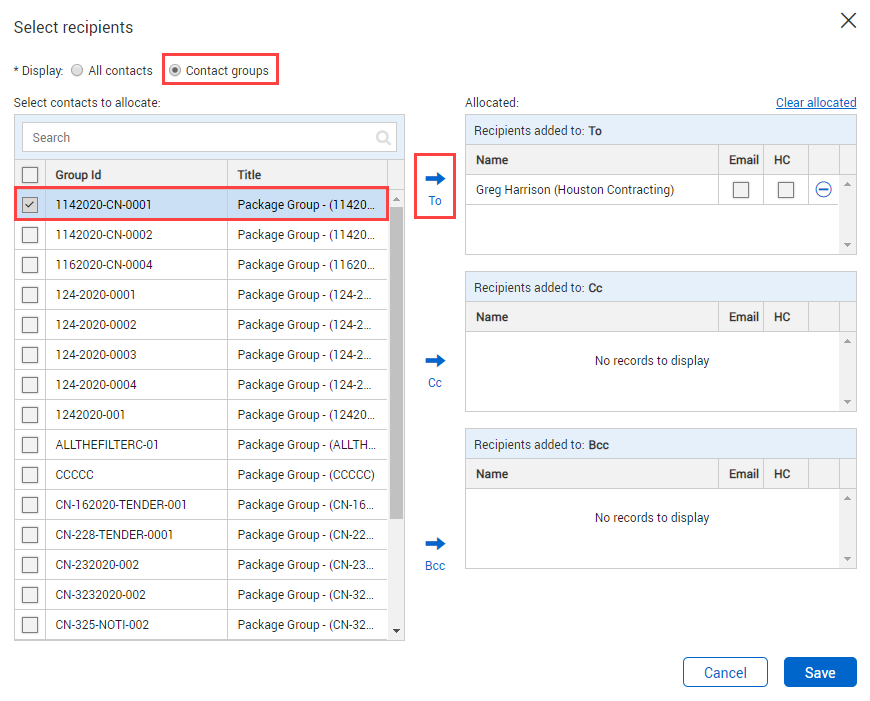The width and height of the screenshot is (870, 701).
Task: Click Group Id text 1242020-001
Action: (x=90, y=415)
